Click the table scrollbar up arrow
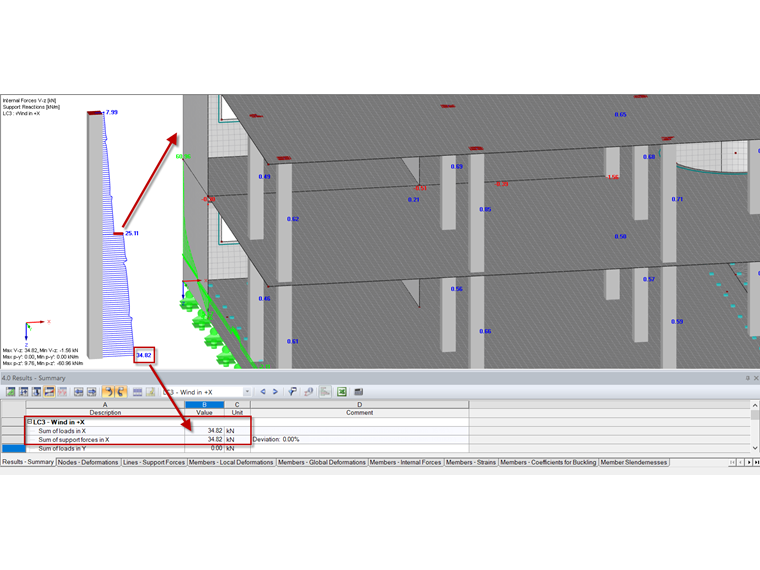760x570 pixels. coord(755,405)
